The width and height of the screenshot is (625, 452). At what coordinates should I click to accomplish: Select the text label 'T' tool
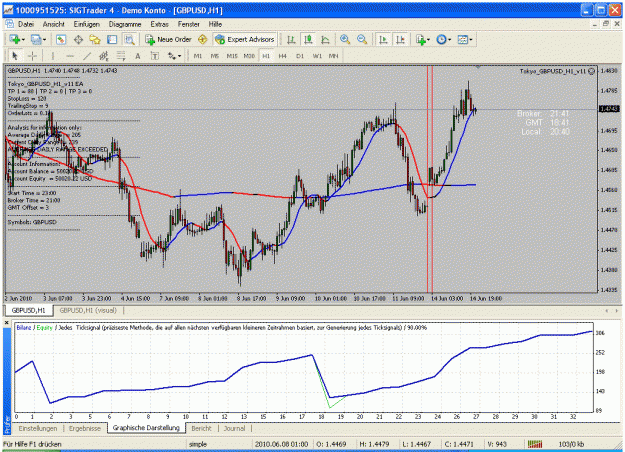[155, 56]
